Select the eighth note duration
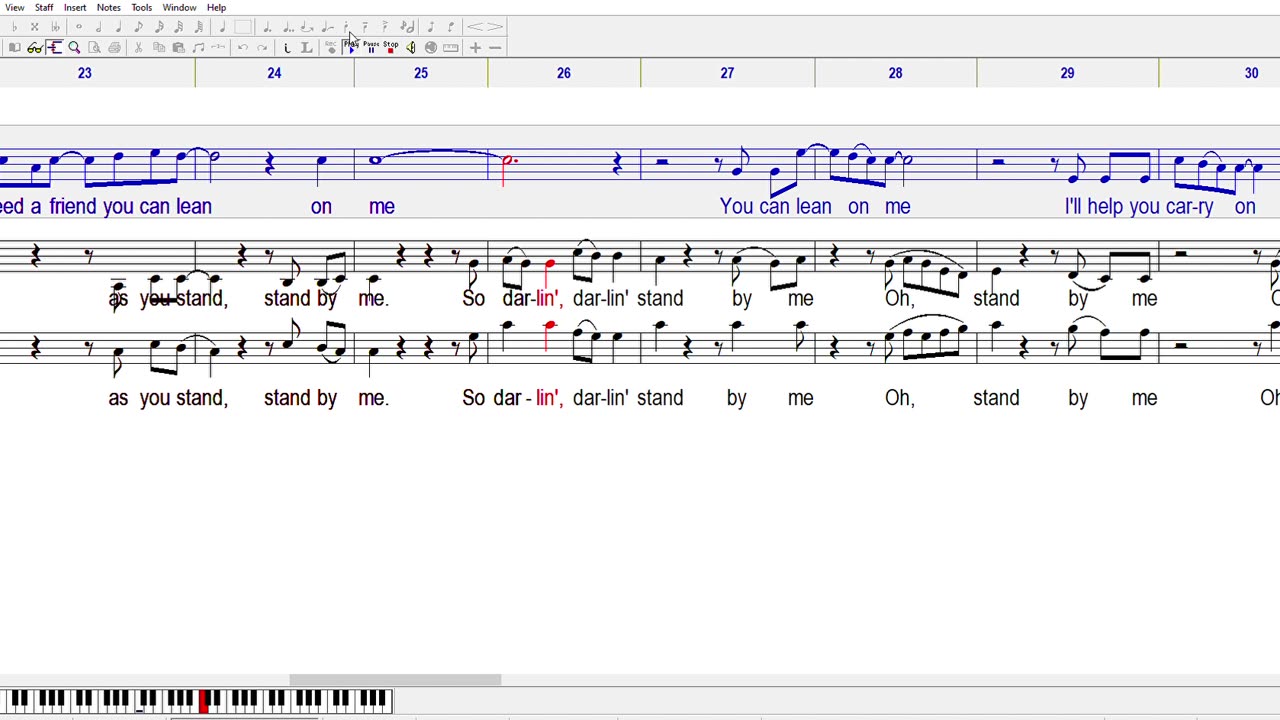Screen dimensions: 1280x720 (138, 27)
